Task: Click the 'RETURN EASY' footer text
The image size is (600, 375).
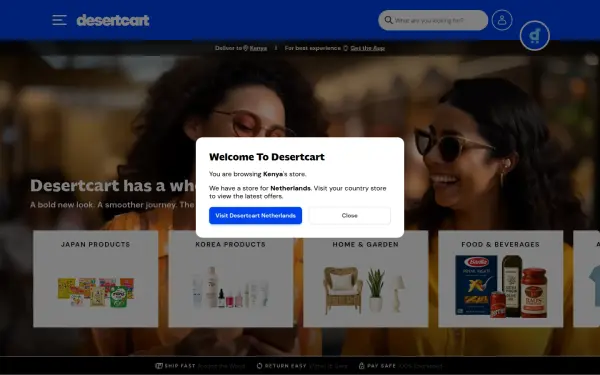Action: point(285,366)
